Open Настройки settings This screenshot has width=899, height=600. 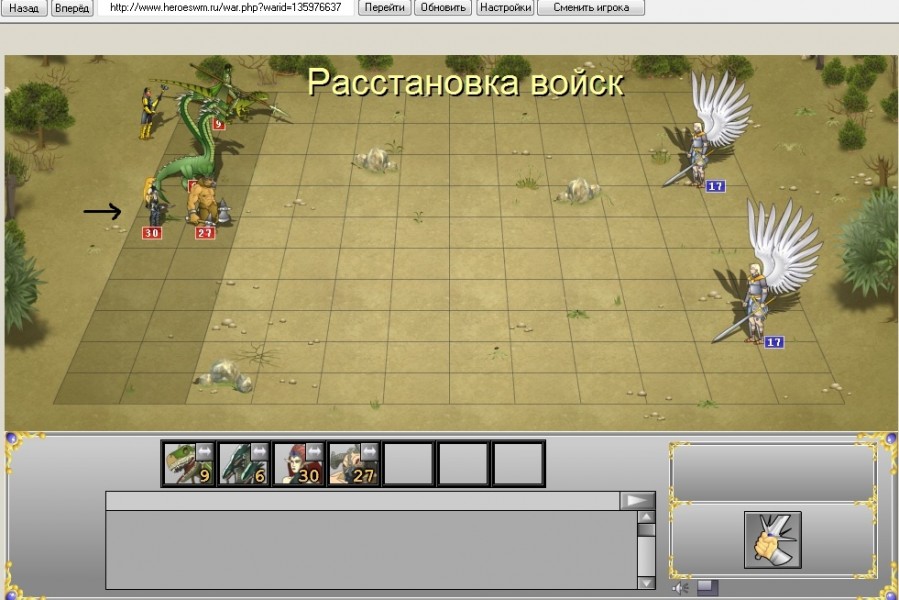(505, 7)
